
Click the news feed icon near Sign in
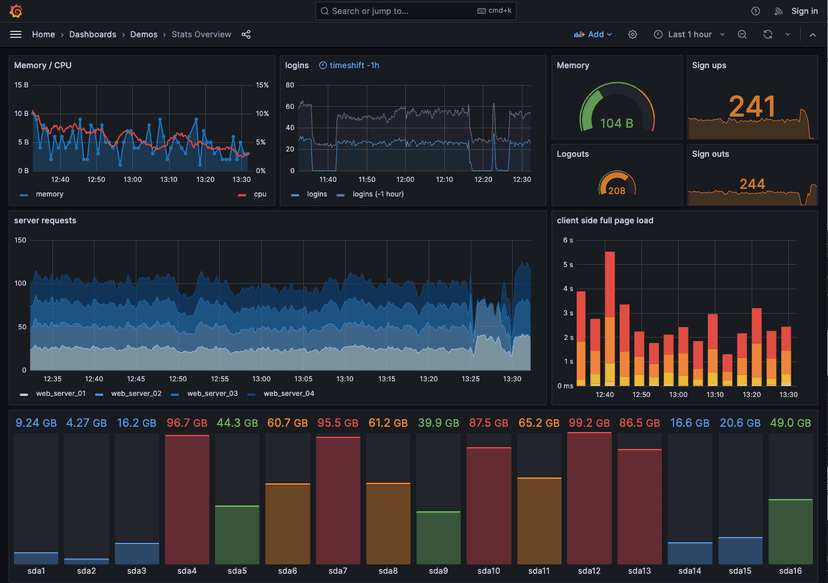(x=778, y=11)
